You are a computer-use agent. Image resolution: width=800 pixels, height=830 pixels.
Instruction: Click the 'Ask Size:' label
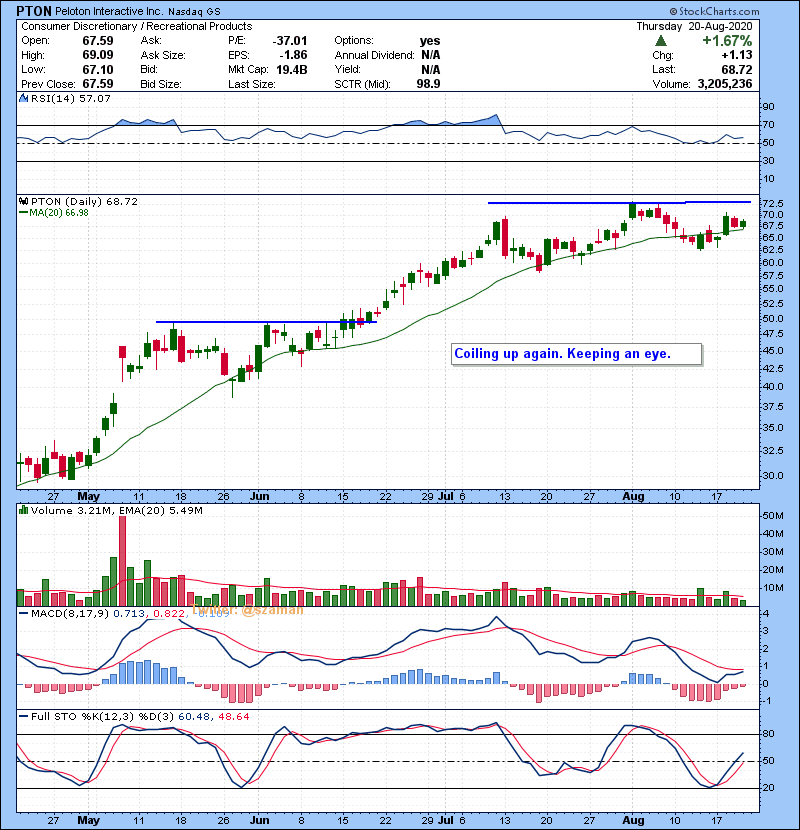(163, 55)
